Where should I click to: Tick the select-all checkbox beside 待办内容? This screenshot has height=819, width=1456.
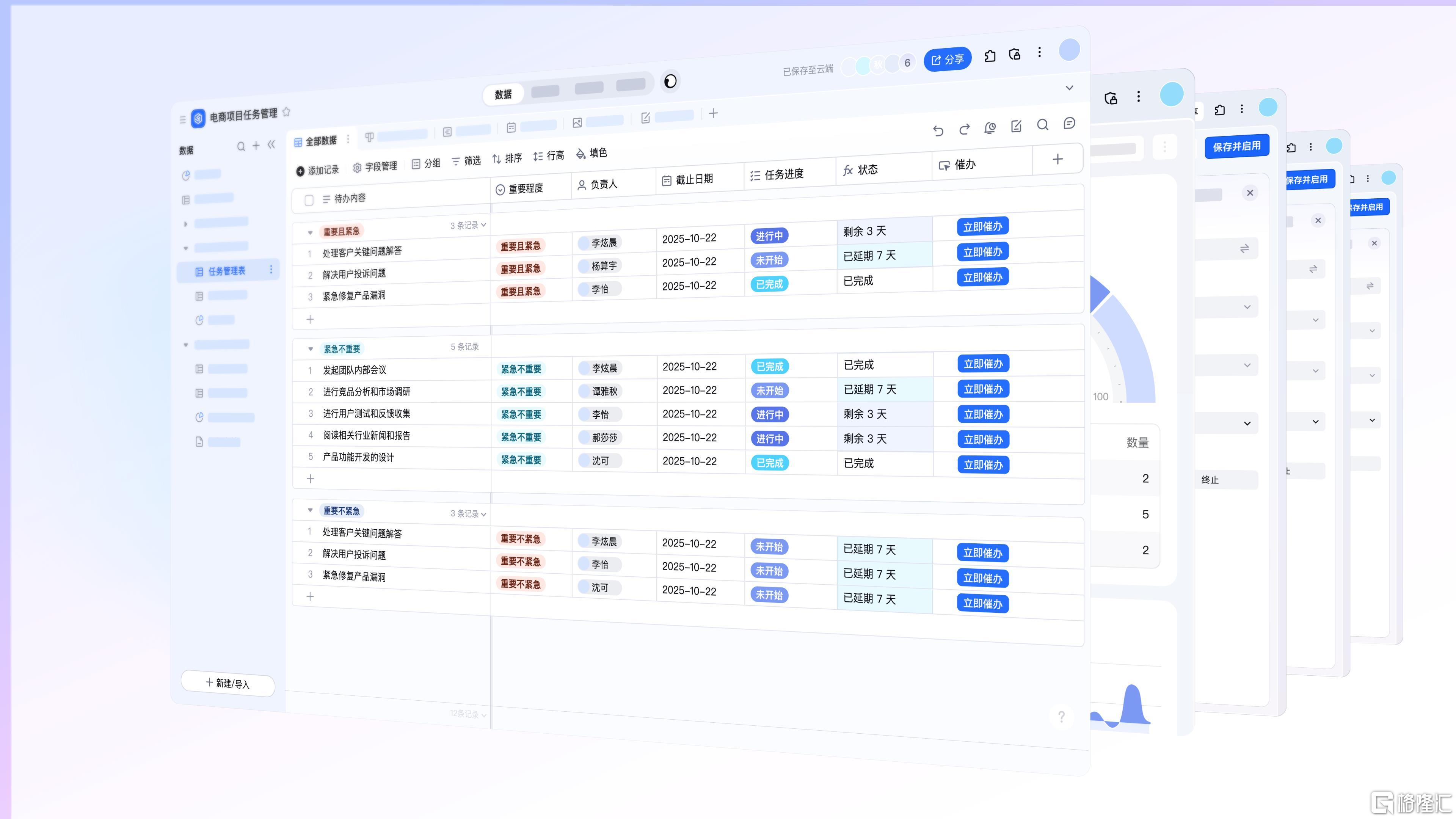(309, 200)
